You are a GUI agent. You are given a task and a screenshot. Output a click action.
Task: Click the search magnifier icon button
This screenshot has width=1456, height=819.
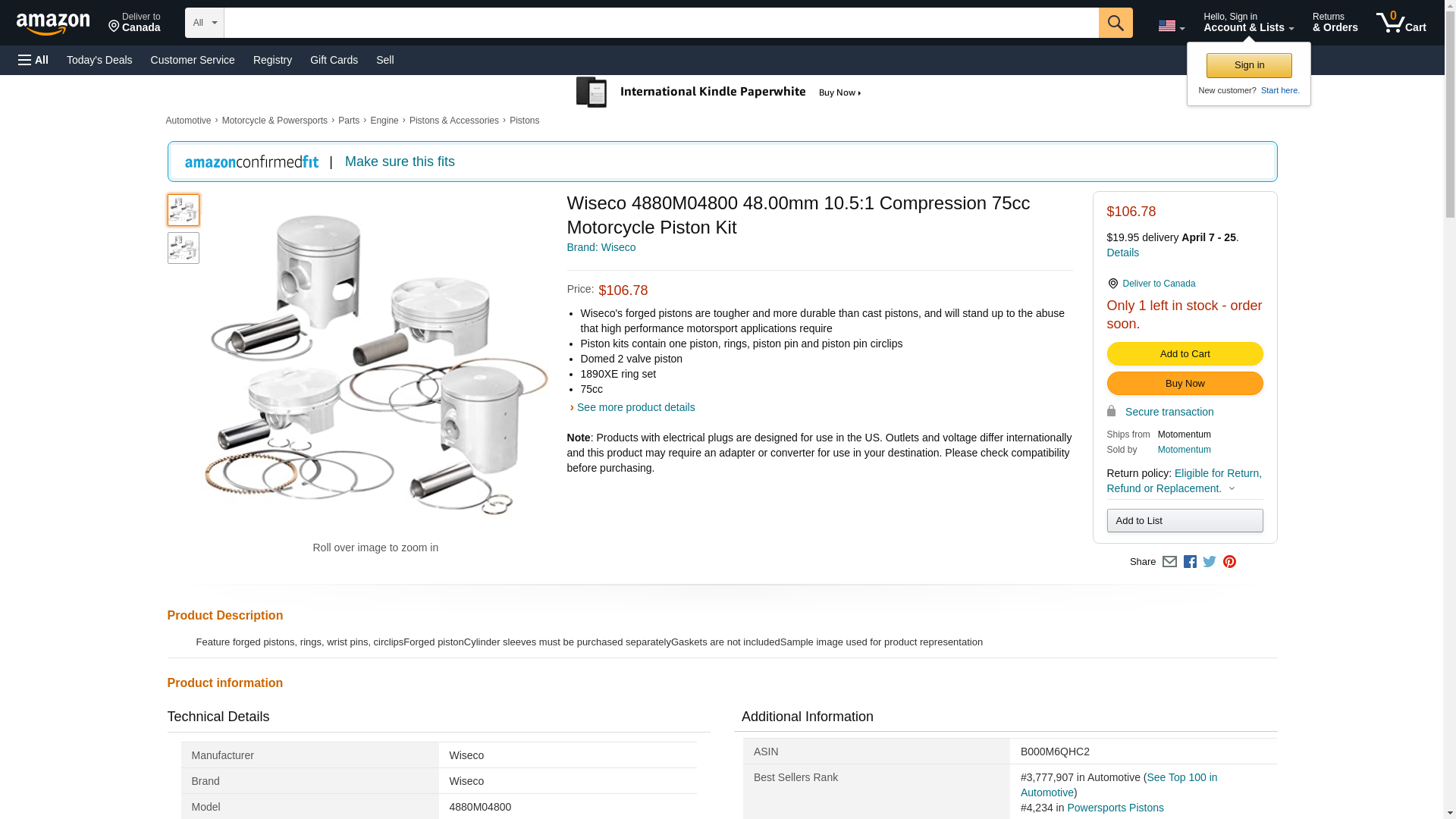1115,23
